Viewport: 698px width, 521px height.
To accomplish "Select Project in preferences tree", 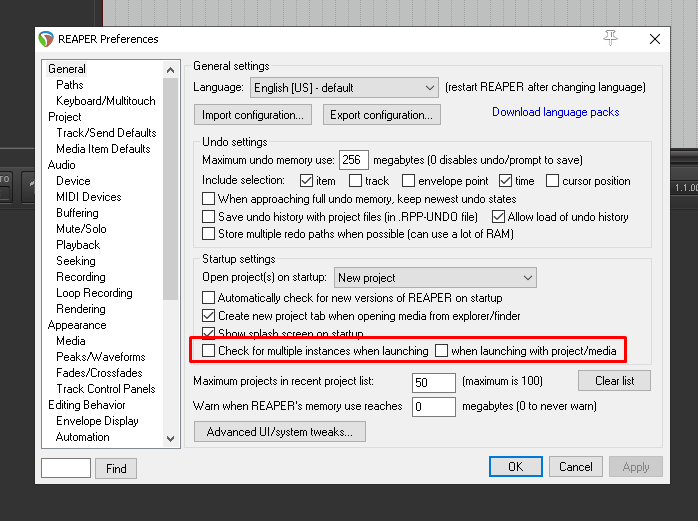I will tap(65, 117).
